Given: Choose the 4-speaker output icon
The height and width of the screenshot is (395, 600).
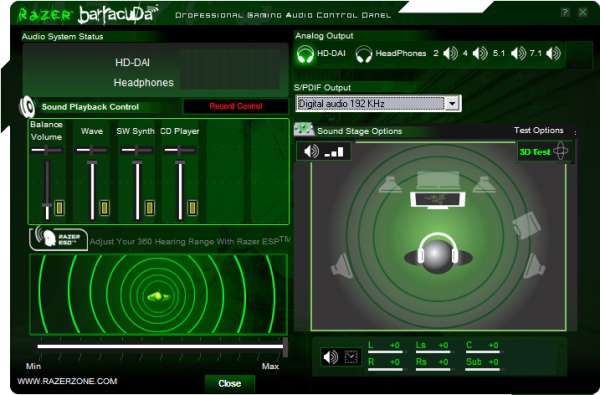Looking at the screenshot, I should click(480, 53).
